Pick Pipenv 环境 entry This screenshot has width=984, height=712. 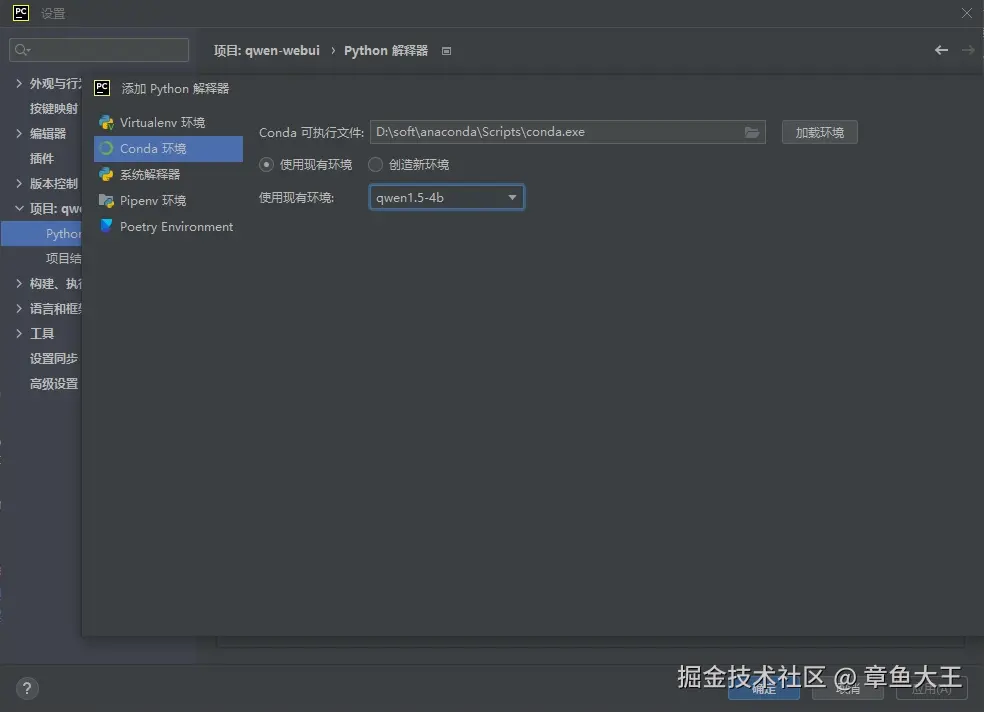pos(168,201)
